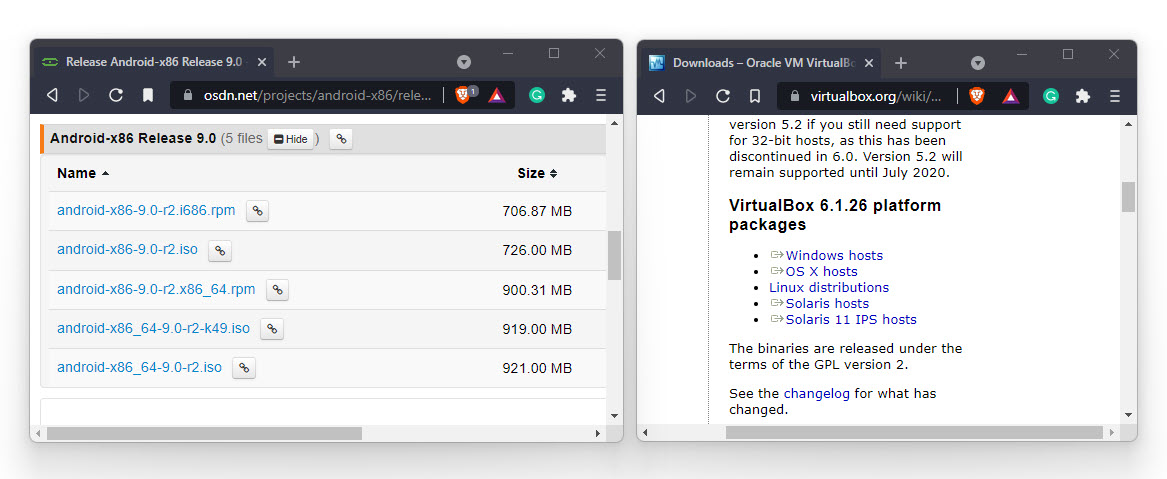Hide the Android-x86 Release 9.0 file list
The width and height of the screenshot is (1167, 479).
[290, 139]
